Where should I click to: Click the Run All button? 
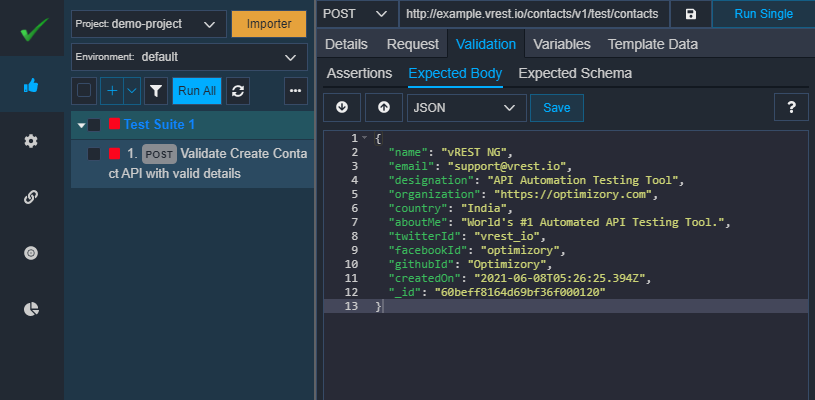[x=197, y=91]
